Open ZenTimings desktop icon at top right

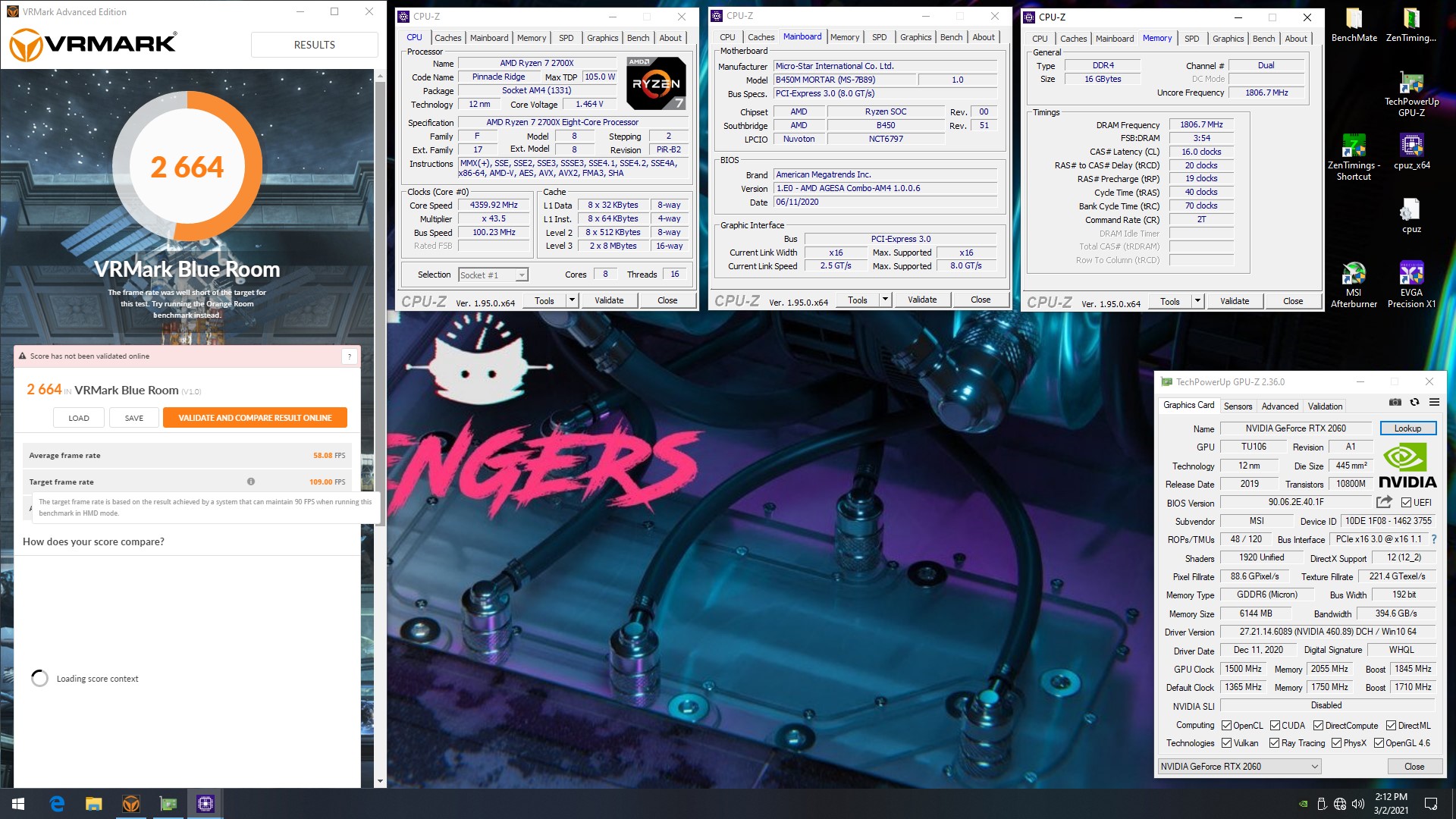pos(1410,25)
